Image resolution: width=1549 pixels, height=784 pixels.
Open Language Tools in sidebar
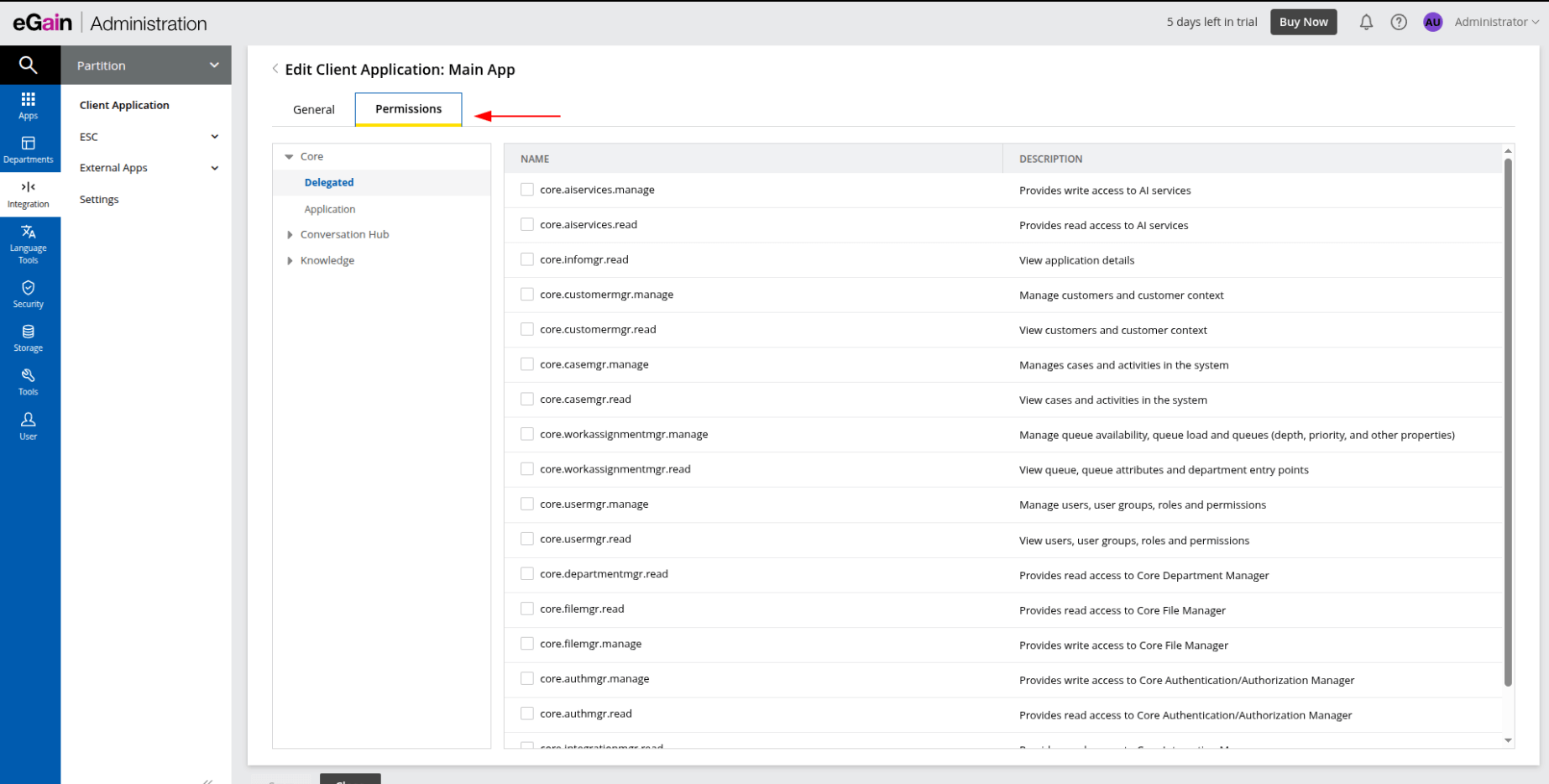(28, 243)
